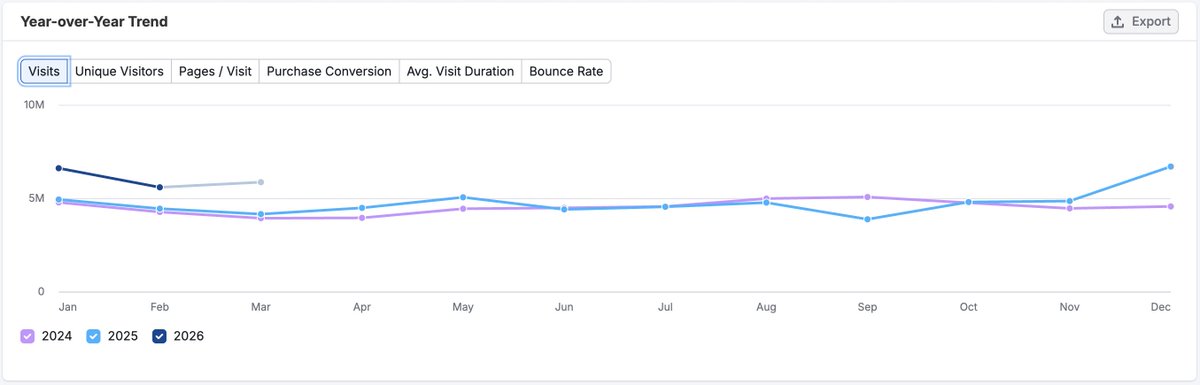Click the 2026 January data point
The width and height of the screenshot is (1200, 385).
pos(59,168)
